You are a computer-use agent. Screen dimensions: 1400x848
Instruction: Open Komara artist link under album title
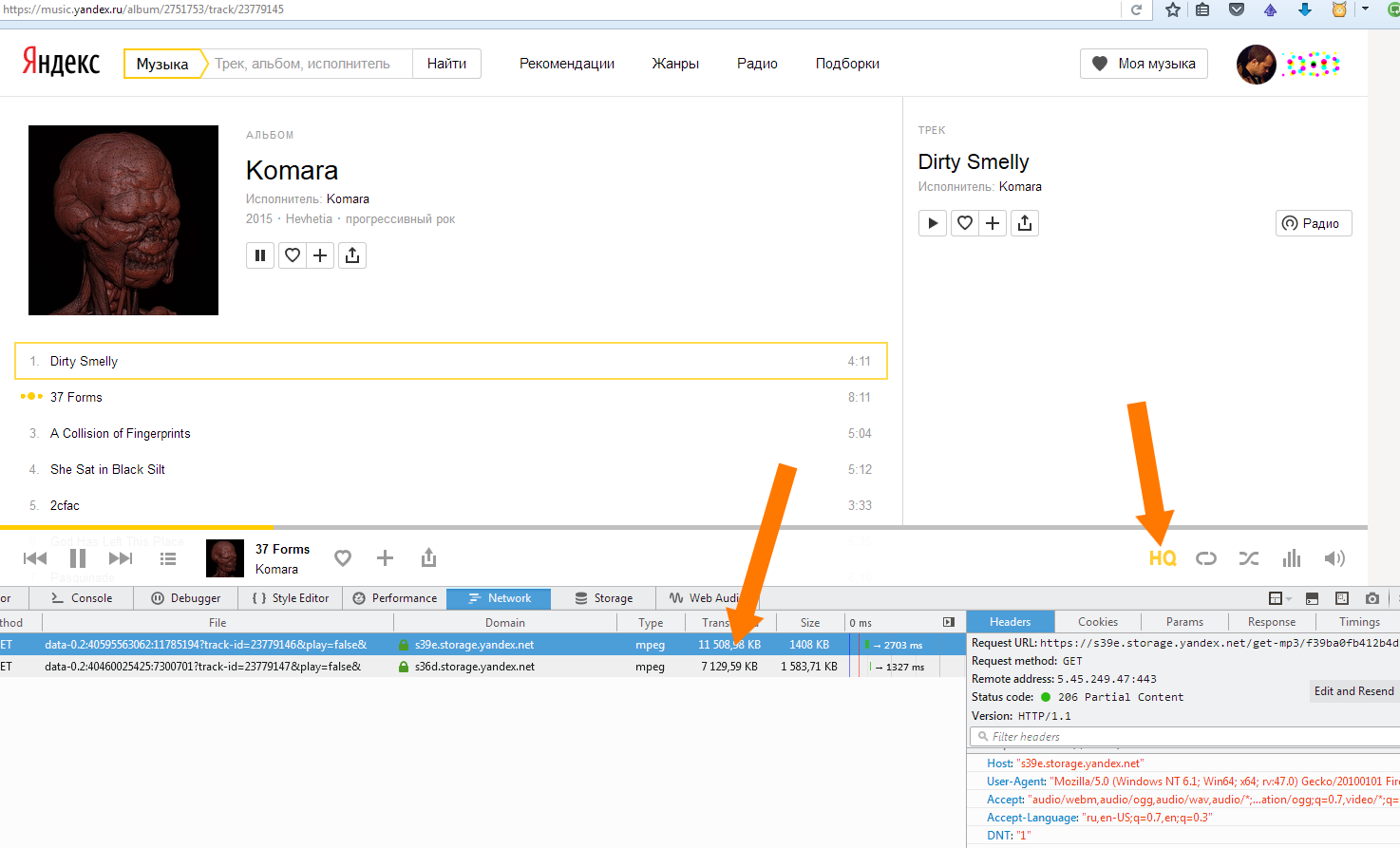pos(348,198)
